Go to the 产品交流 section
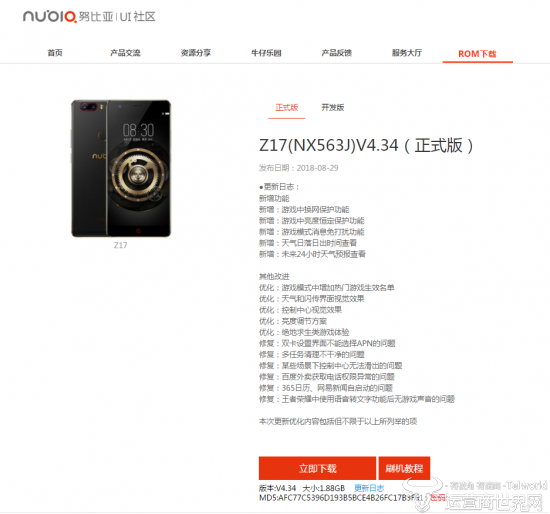The width and height of the screenshot is (550, 514). pyautogui.click(x=125, y=53)
